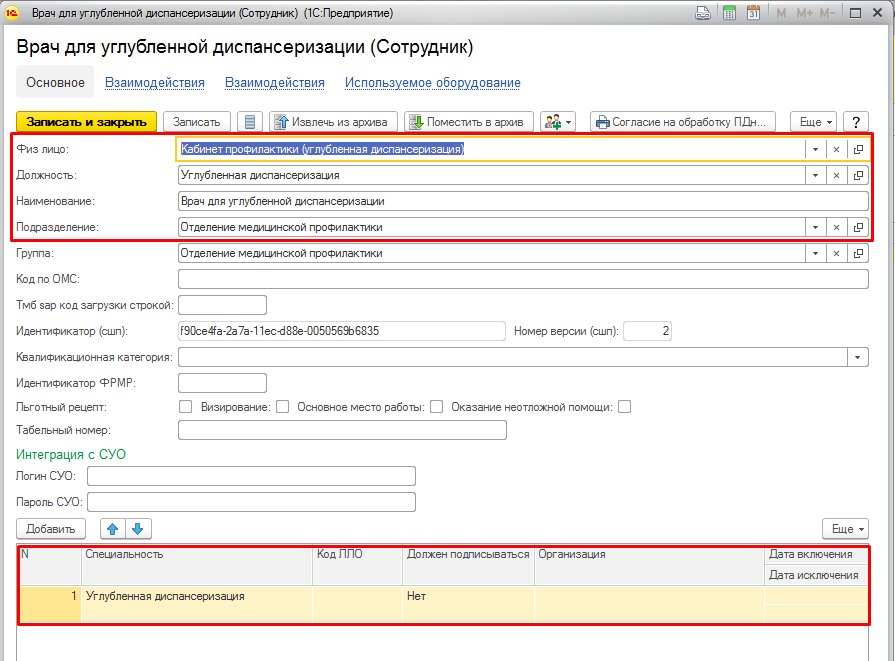Switch to Используемое оборудование tab
895x661 pixels.
point(432,83)
